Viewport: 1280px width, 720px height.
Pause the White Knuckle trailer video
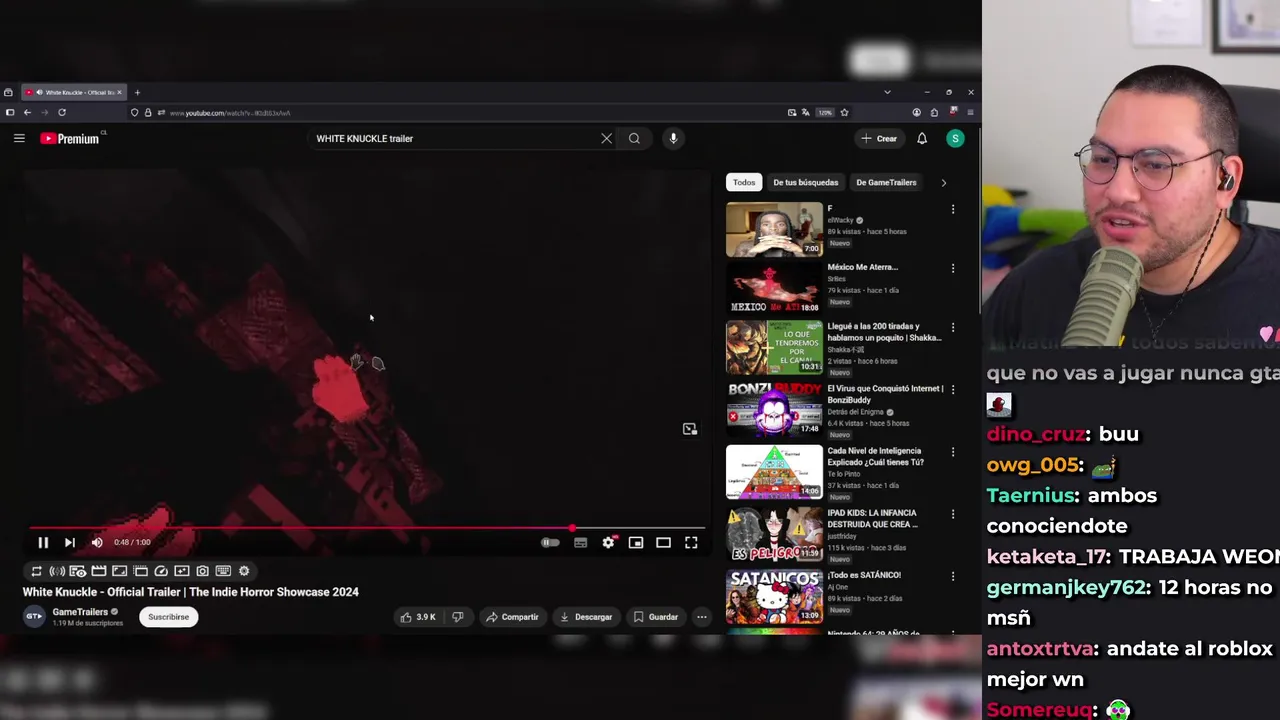point(43,542)
